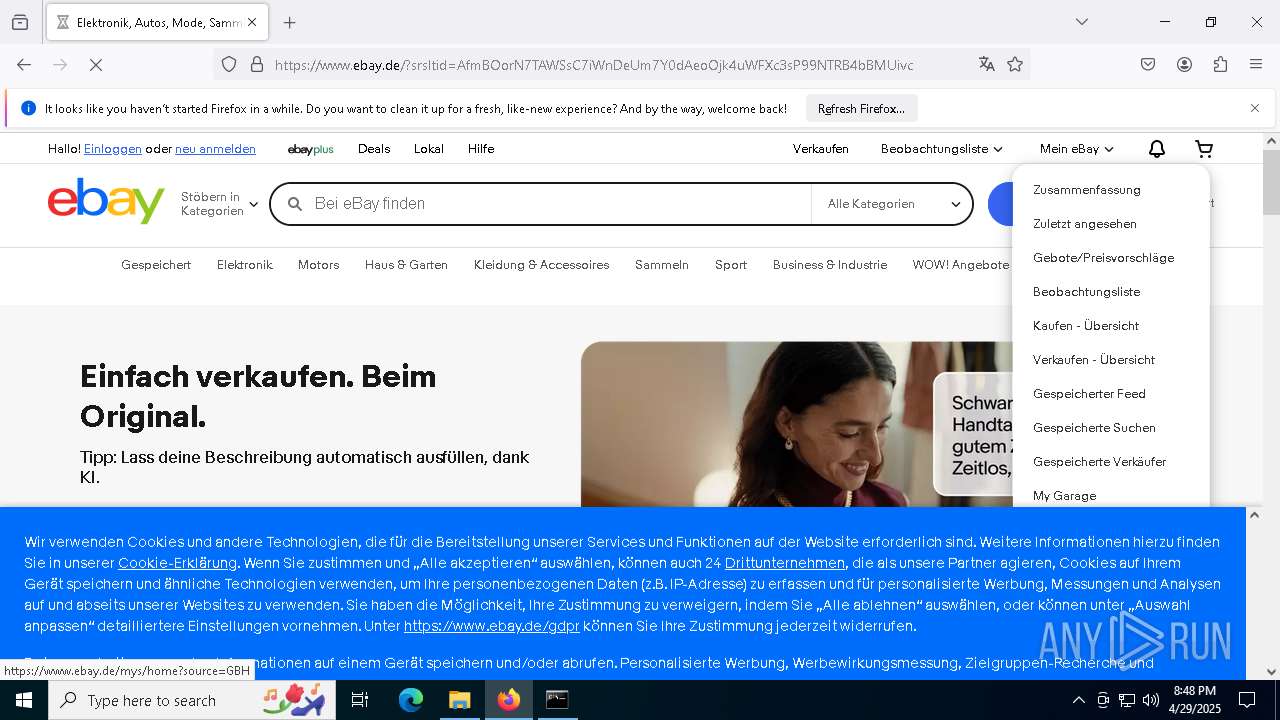Open Save to Pocket icon
The image size is (1280, 720).
pyautogui.click(x=1148, y=64)
